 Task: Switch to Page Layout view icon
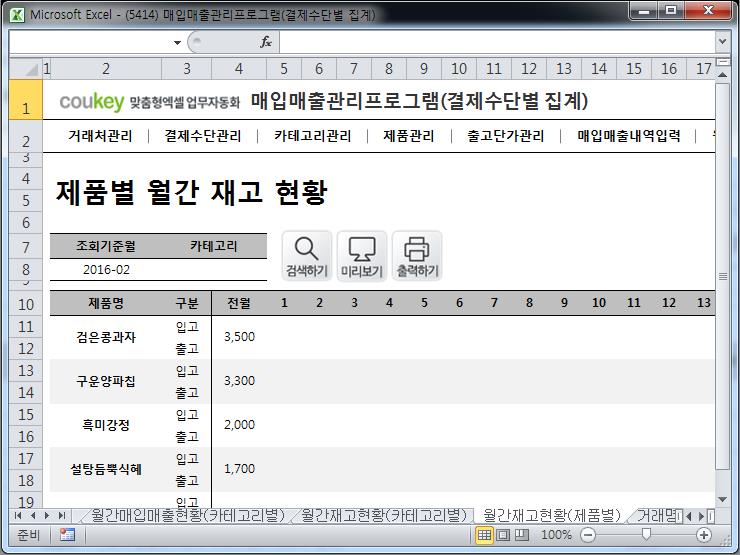[503, 535]
